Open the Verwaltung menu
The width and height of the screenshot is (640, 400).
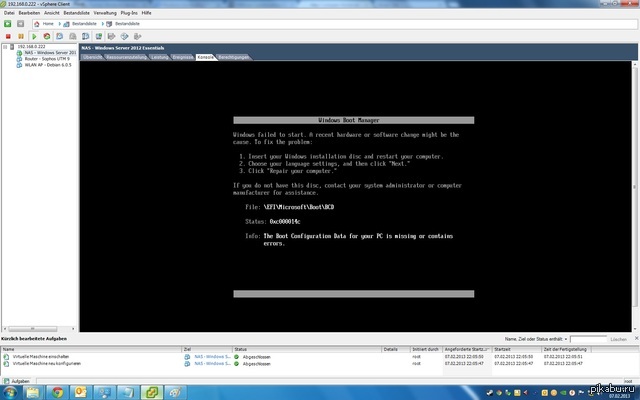tap(105, 13)
